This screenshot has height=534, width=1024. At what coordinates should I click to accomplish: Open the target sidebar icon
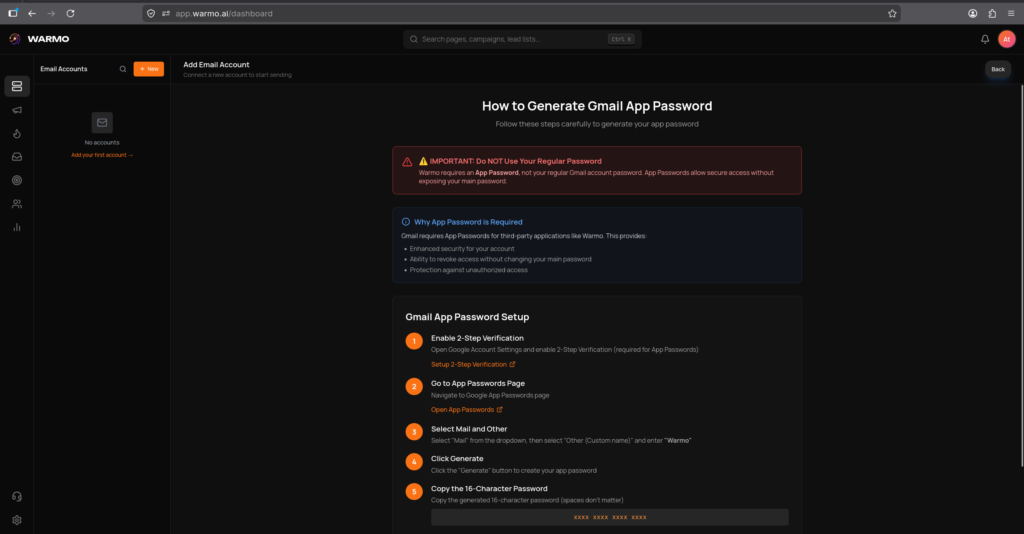(x=17, y=180)
